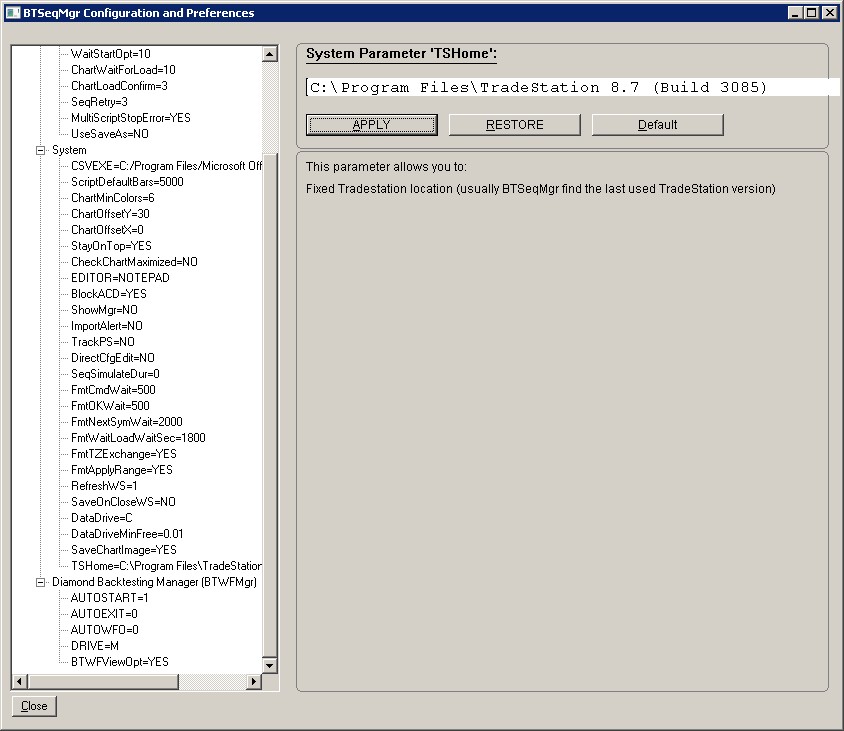Image resolution: width=844 pixels, height=731 pixels.
Task: Select Diamond Backtesting Manager (BTWFMgr) item
Action: tap(154, 582)
